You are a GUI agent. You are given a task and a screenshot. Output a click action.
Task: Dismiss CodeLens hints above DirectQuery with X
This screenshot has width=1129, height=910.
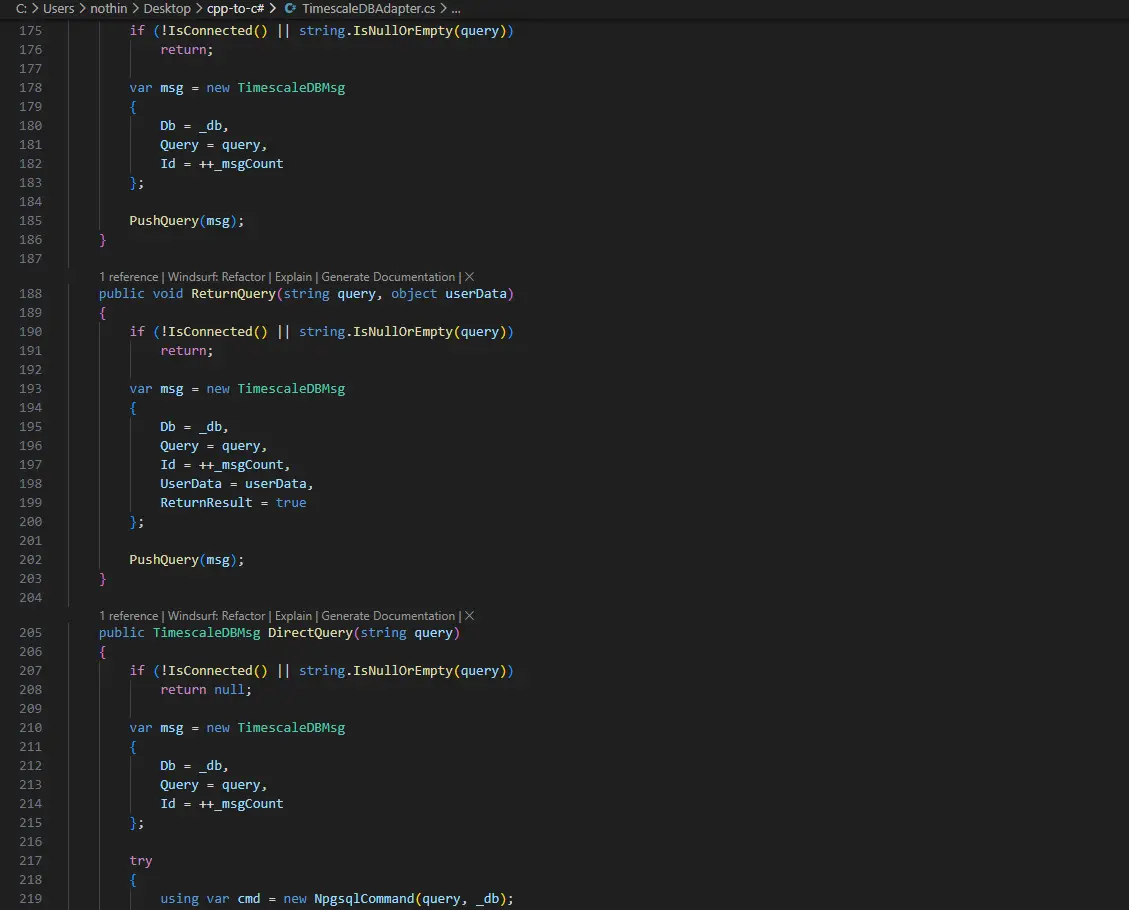coord(469,616)
